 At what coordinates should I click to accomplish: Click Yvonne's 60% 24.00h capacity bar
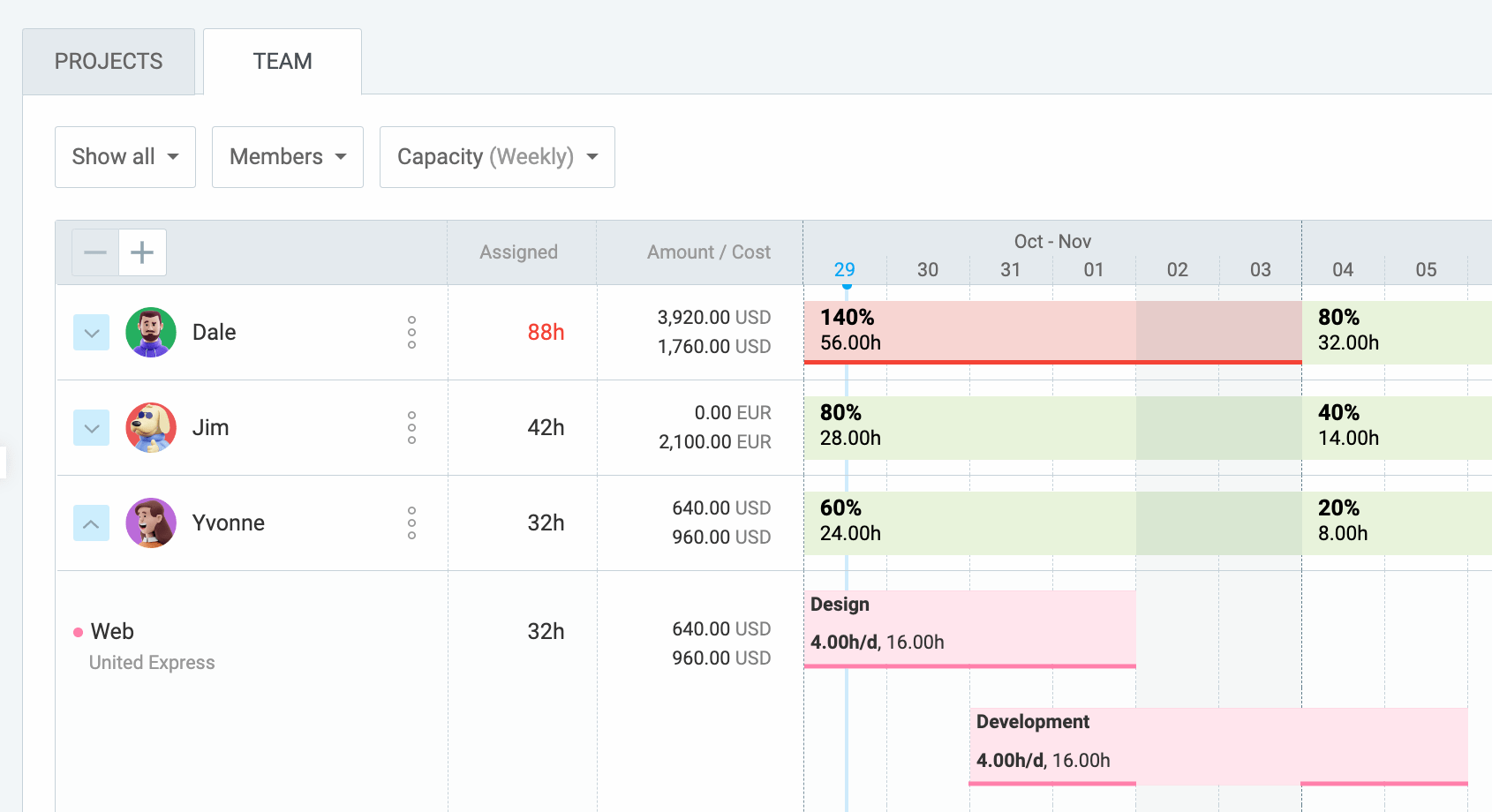pos(1052,523)
